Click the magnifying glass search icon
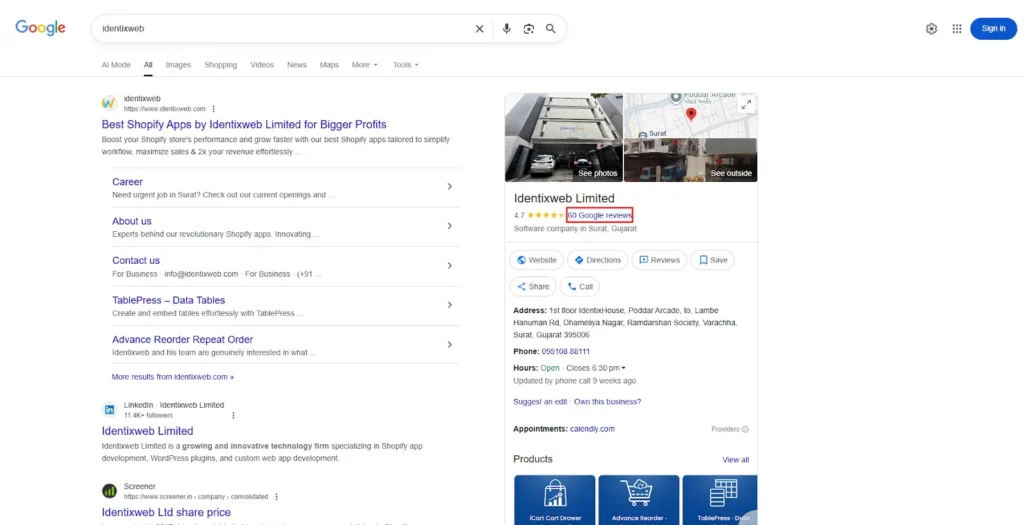1024x525 pixels. click(551, 29)
